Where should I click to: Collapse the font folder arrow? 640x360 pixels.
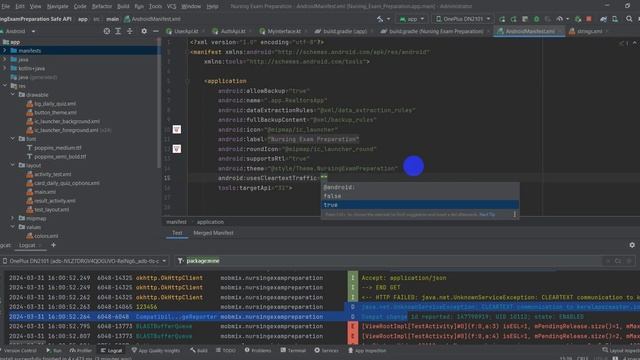tap(13, 139)
